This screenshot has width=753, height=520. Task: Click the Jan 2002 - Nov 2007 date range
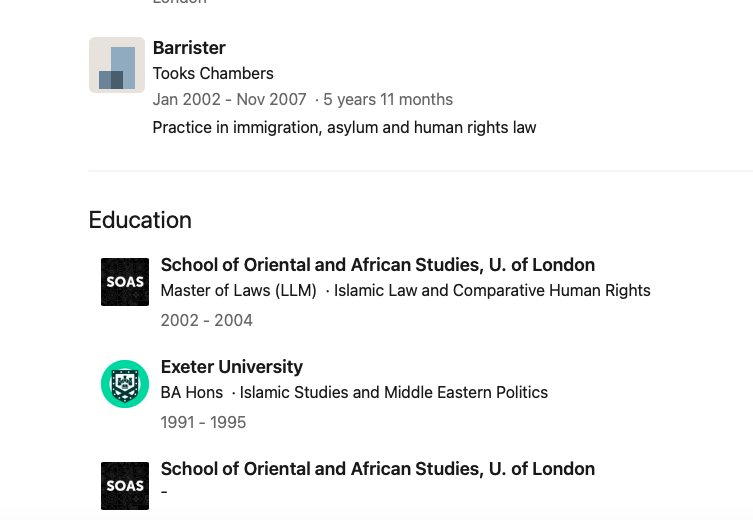(x=229, y=100)
